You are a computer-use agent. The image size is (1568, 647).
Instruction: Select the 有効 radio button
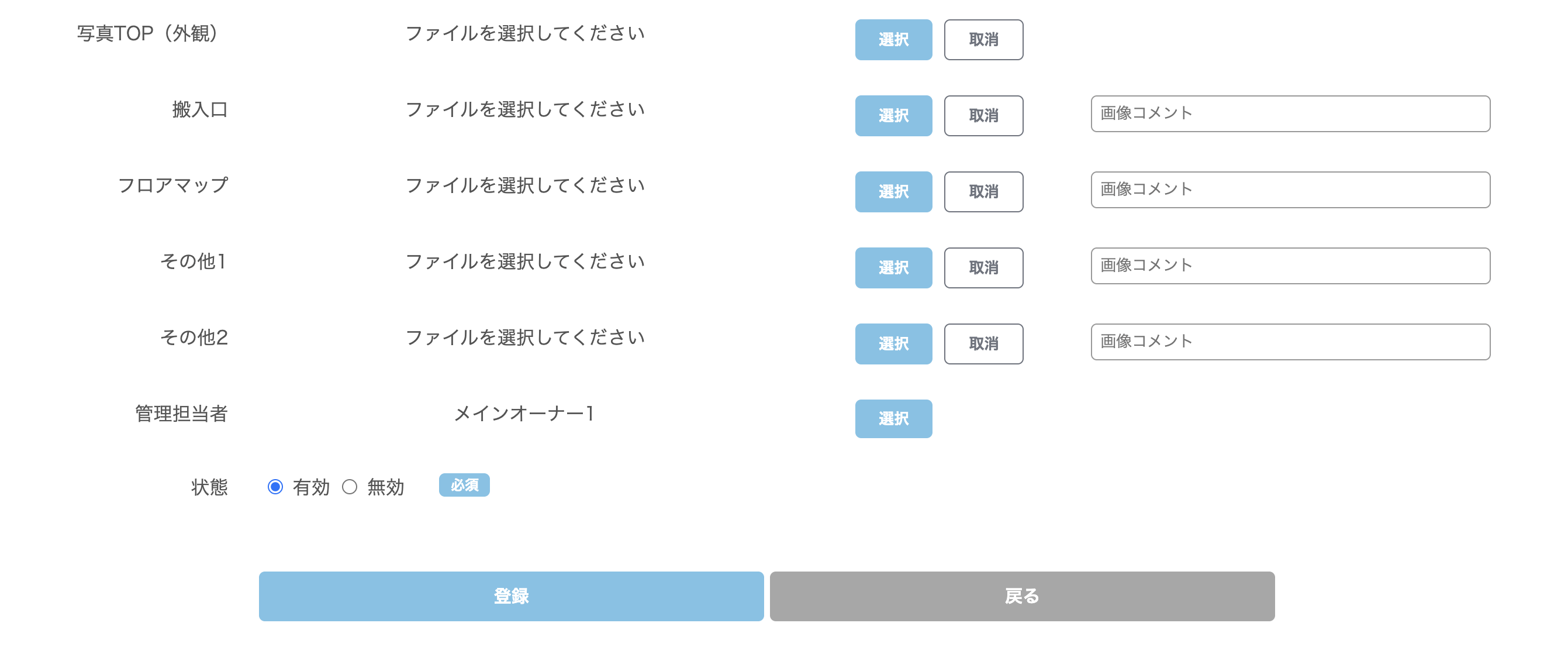(x=275, y=487)
